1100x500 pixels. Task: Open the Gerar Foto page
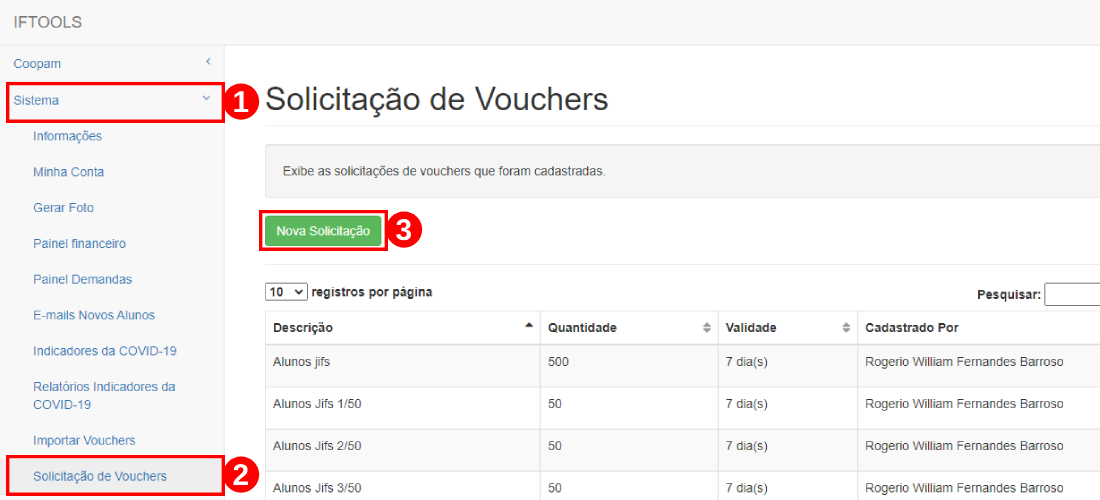[x=63, y=208]
